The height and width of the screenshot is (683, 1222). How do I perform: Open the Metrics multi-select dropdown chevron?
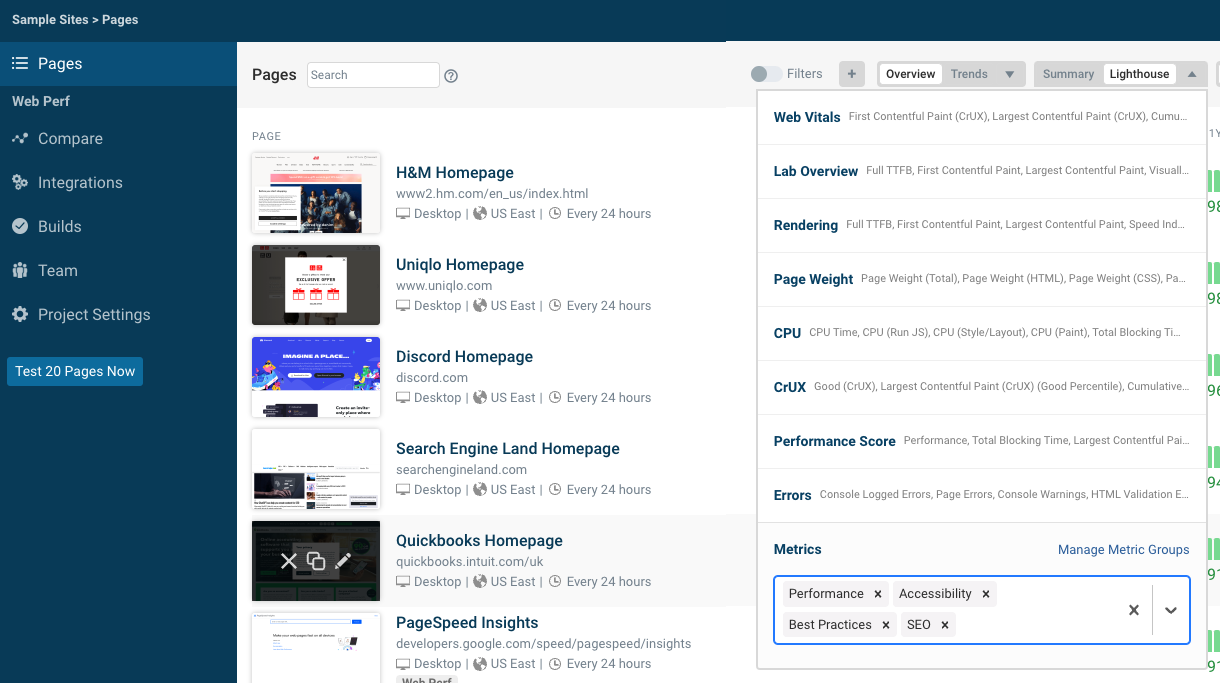tap(1171, 610)
